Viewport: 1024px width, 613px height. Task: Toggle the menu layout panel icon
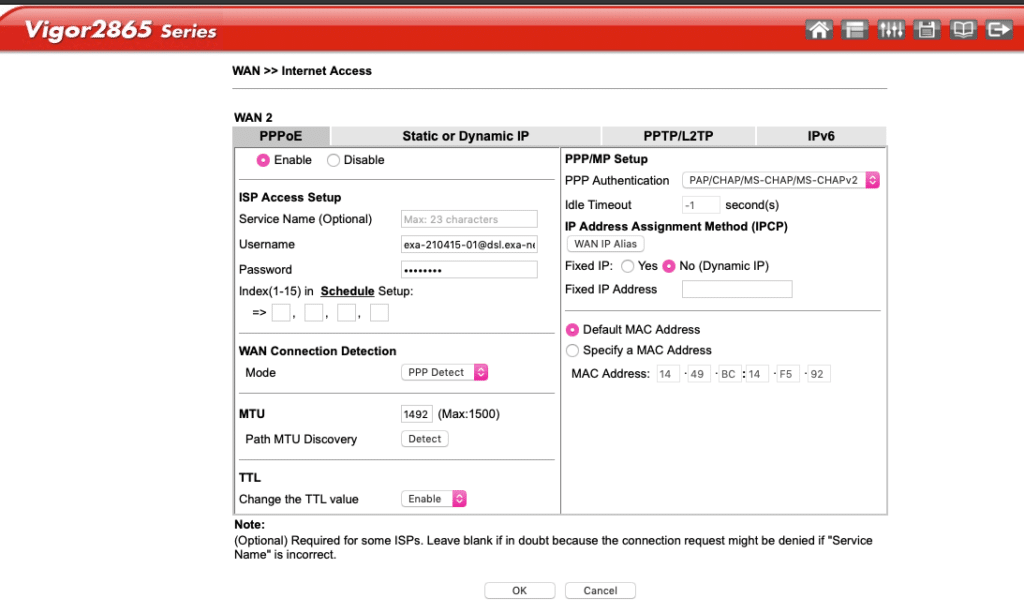pyautogui.click(x=855, y=30)
